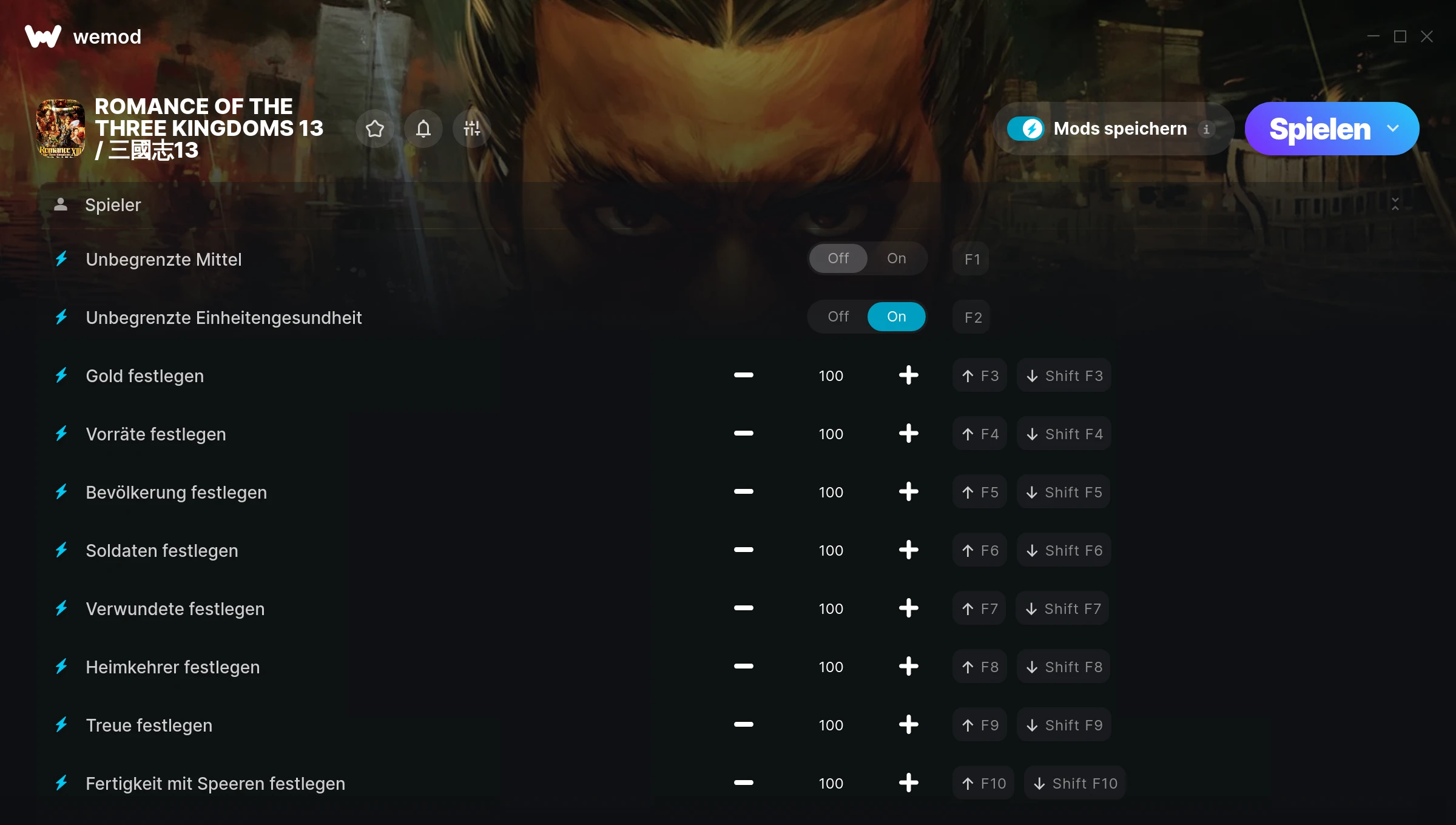Click the info icon next to Mods speichern

point(1207,129)
